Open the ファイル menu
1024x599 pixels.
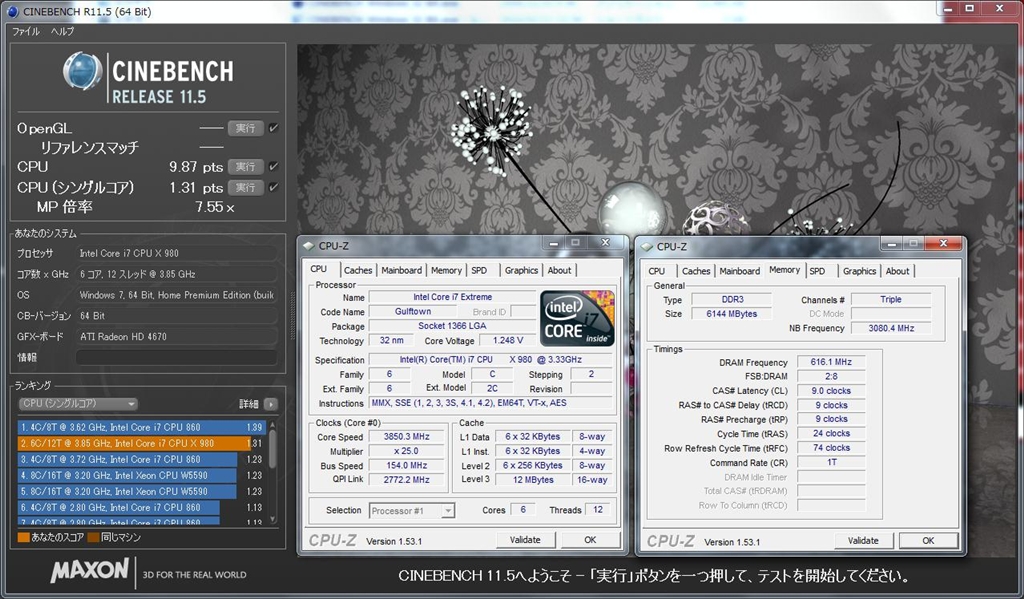coord(26,32)
